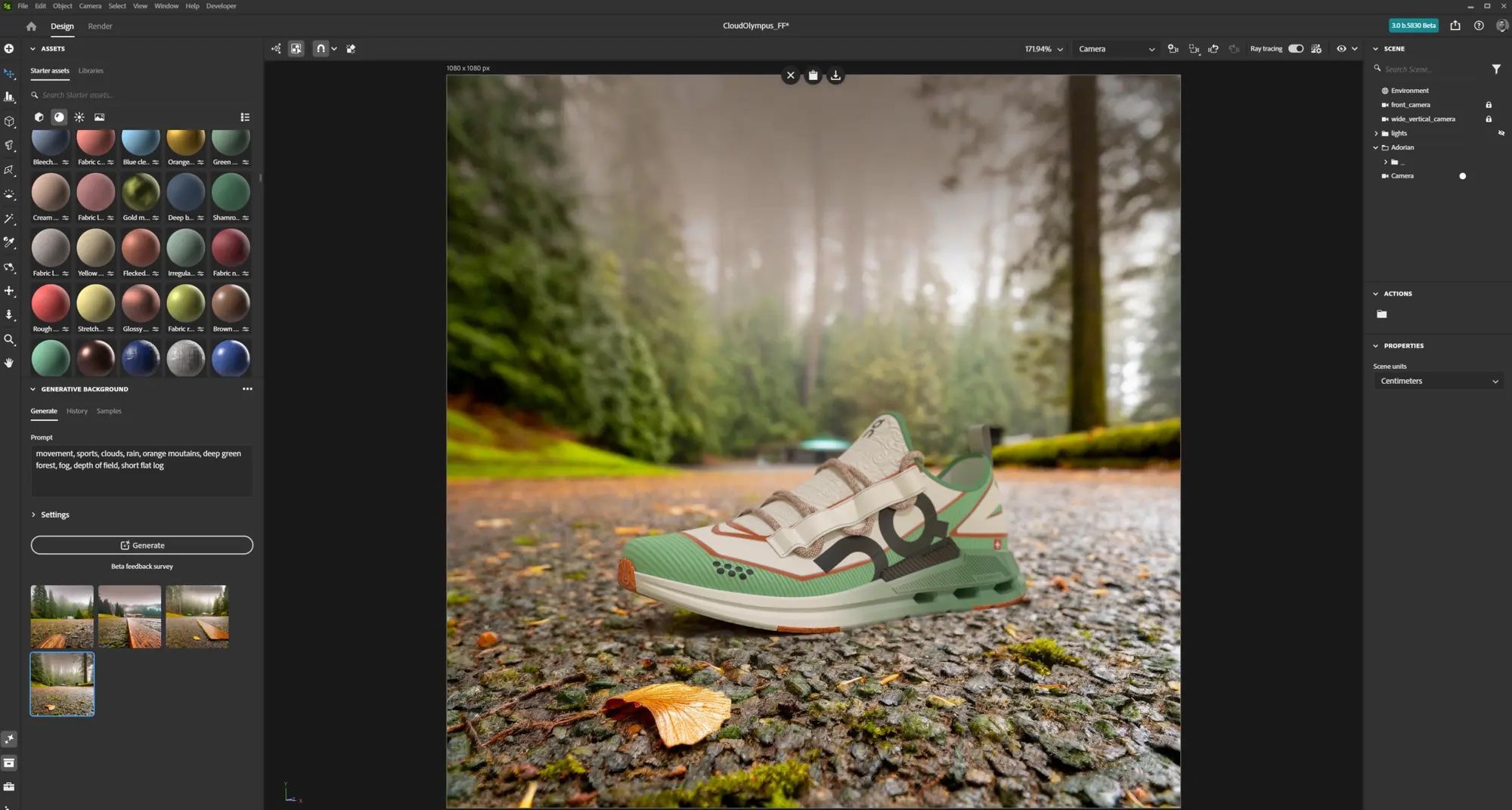Switch assets to list view
This screenshot has width=1512, height=810.
(245, 117)
